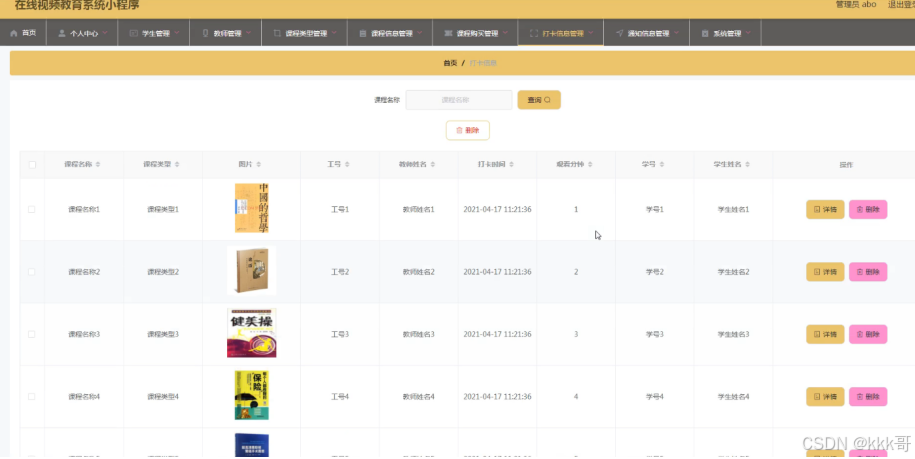
Task: Click the 删除 button above the table
Action: point(467,130)
